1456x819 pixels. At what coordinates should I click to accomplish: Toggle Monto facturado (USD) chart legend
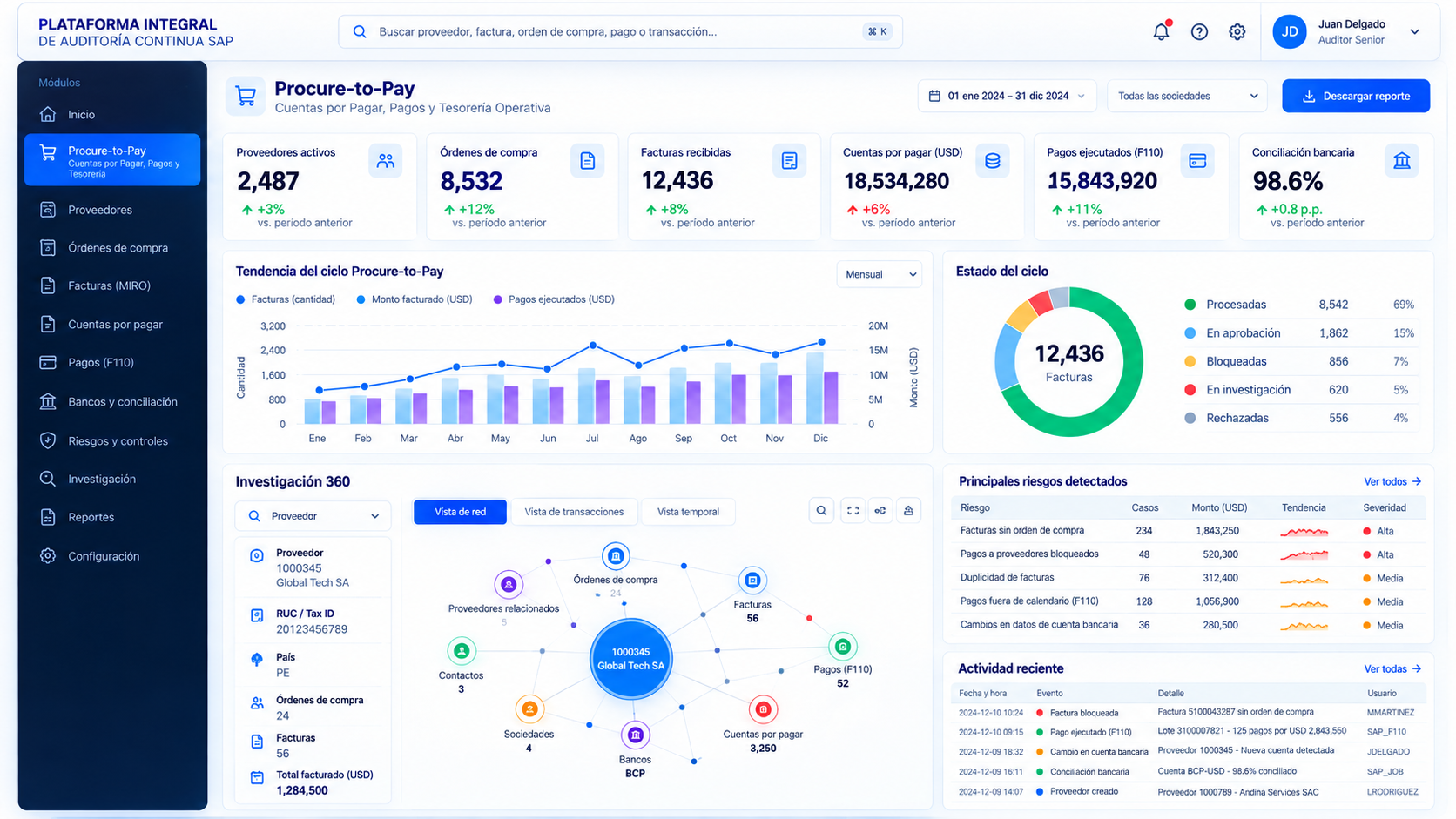(414, 299)
